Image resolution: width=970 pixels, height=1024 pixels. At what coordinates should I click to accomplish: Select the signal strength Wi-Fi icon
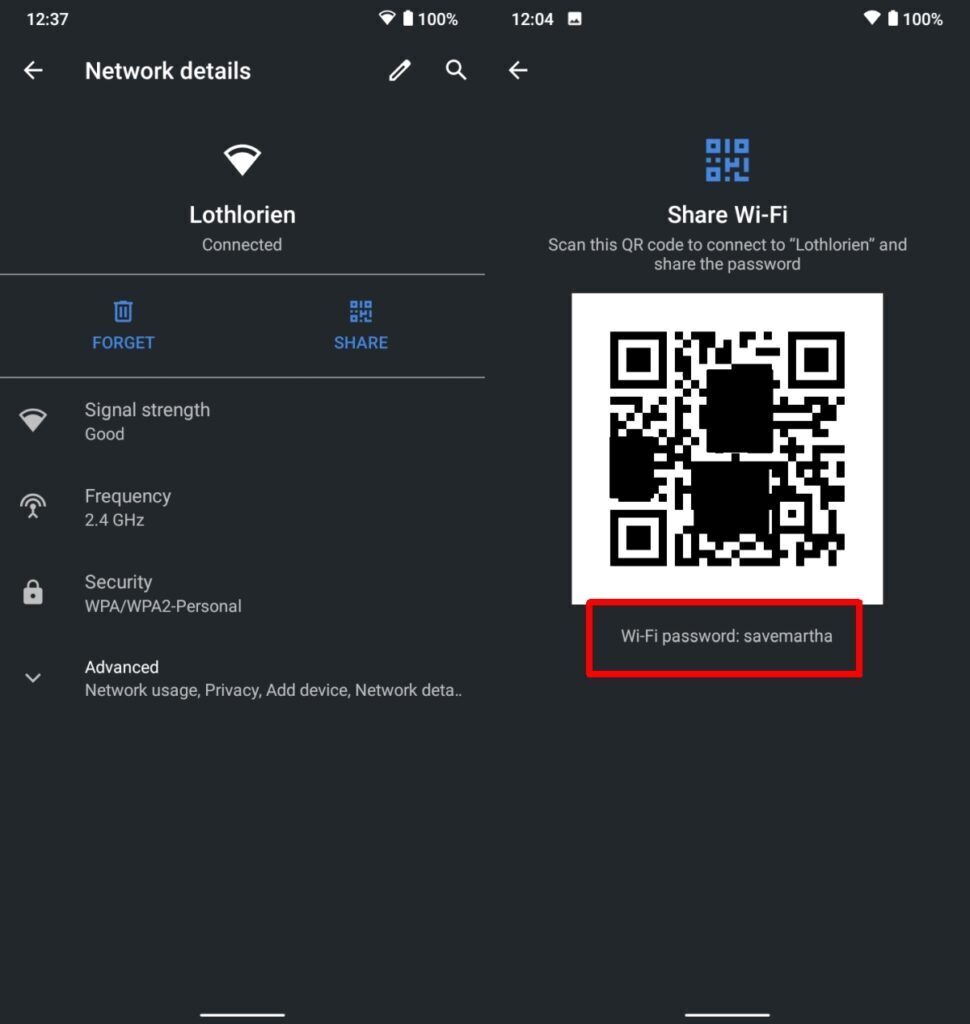pos(33,420)
